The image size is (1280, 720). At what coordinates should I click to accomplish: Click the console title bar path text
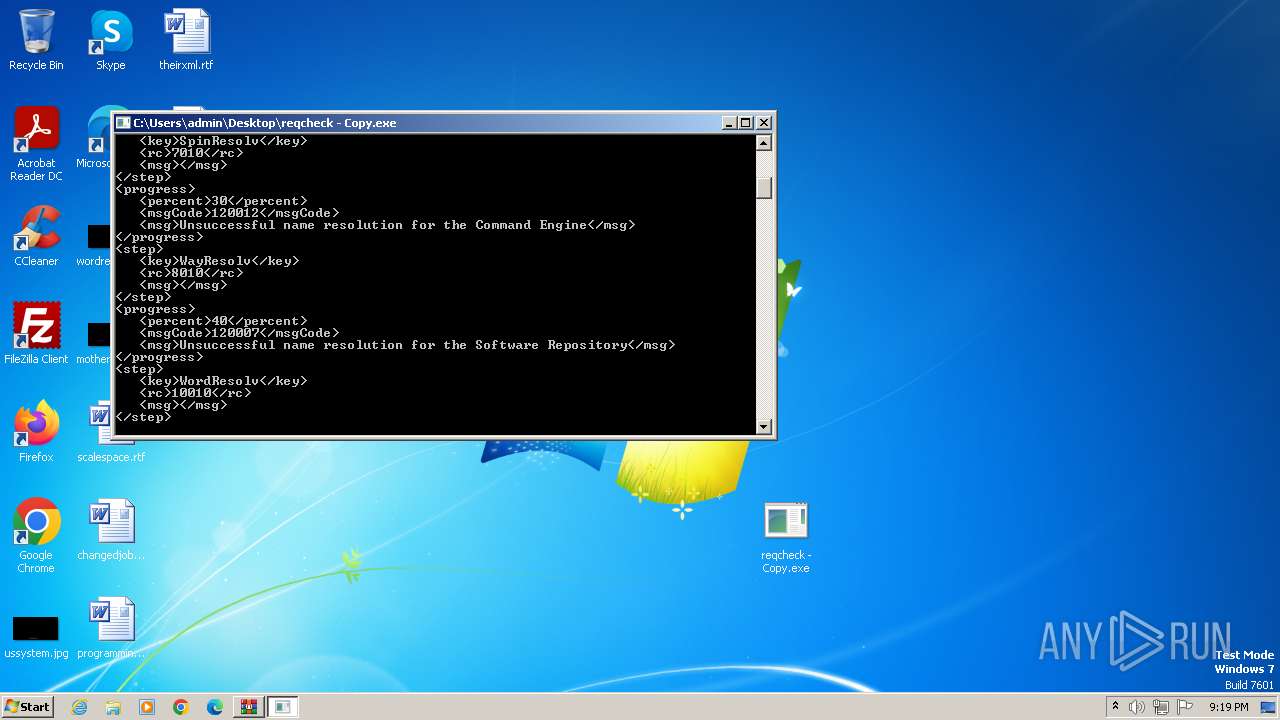click(265, 123)
